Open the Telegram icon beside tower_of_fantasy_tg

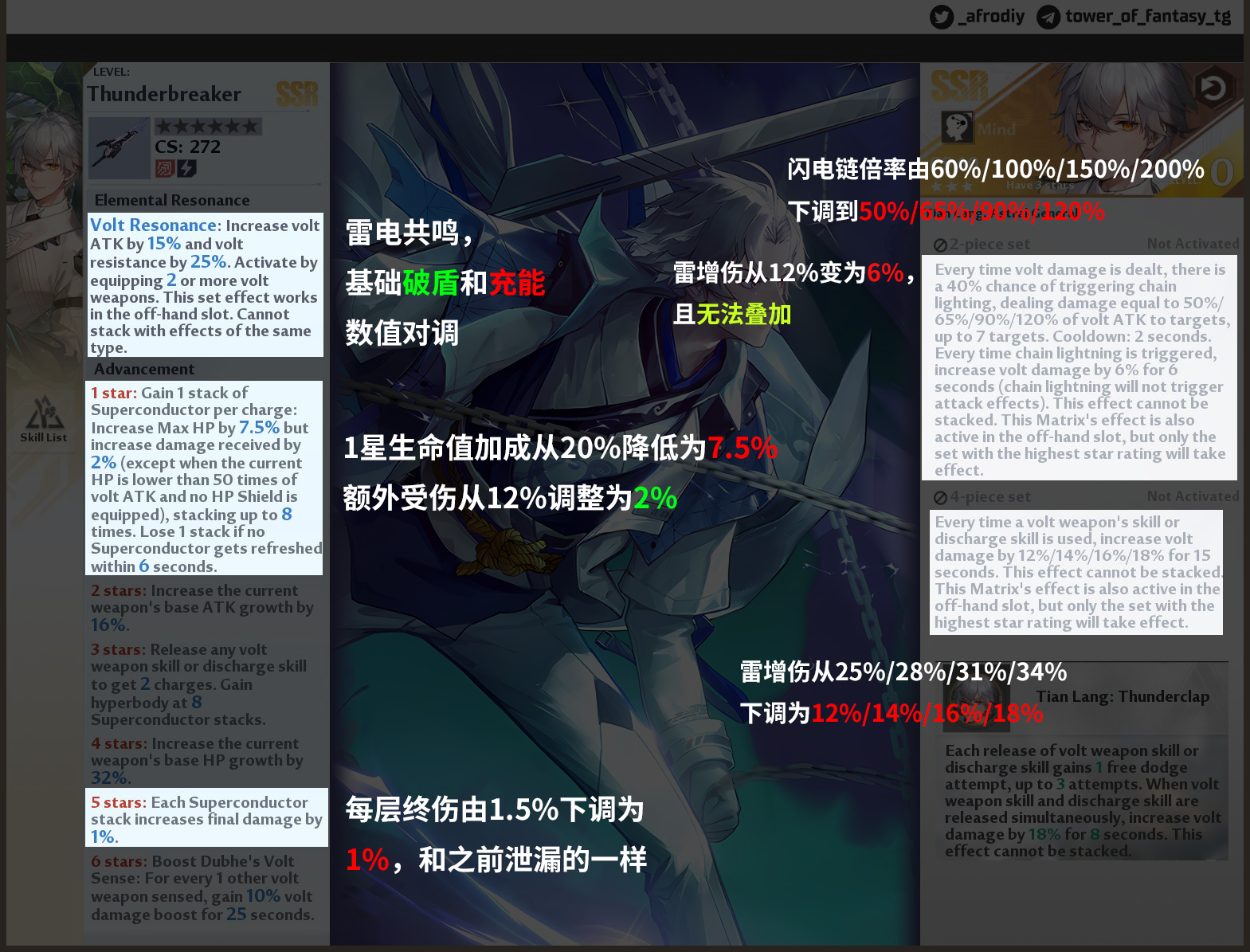click(x=1048, y=17)
